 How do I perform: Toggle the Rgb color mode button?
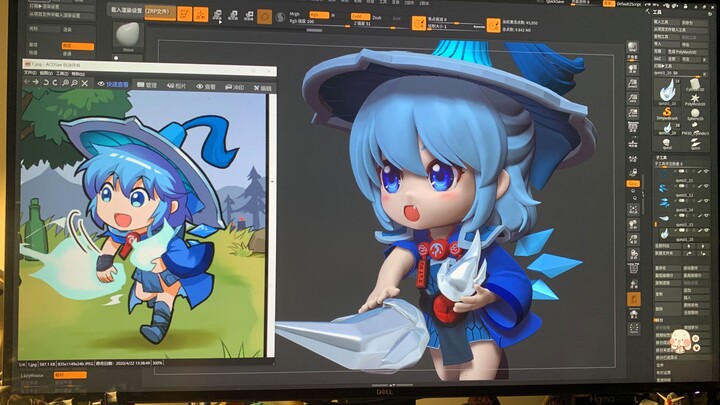[319, 15]
